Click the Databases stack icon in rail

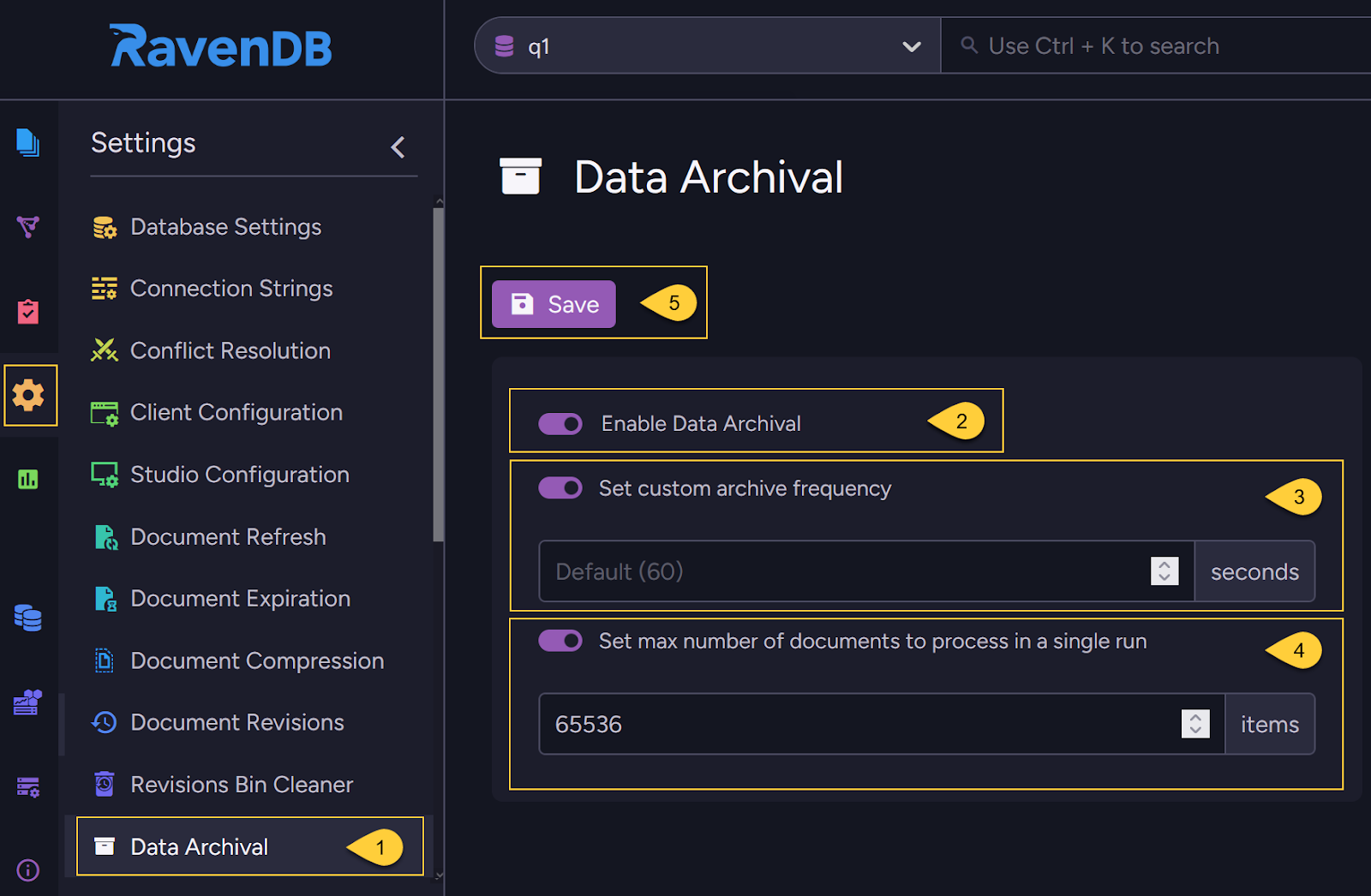pos(27,617)
